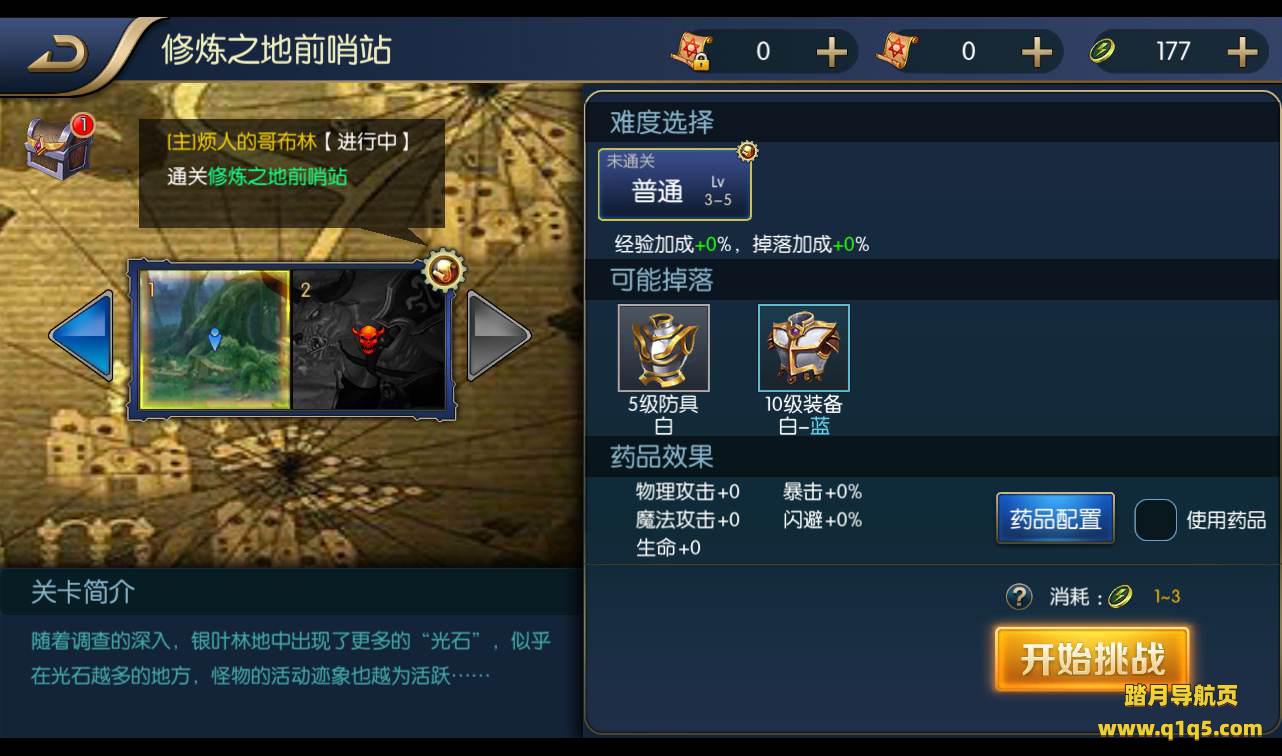
Task: Add more locked scroll tickets with plus
Action: [832, 51]
